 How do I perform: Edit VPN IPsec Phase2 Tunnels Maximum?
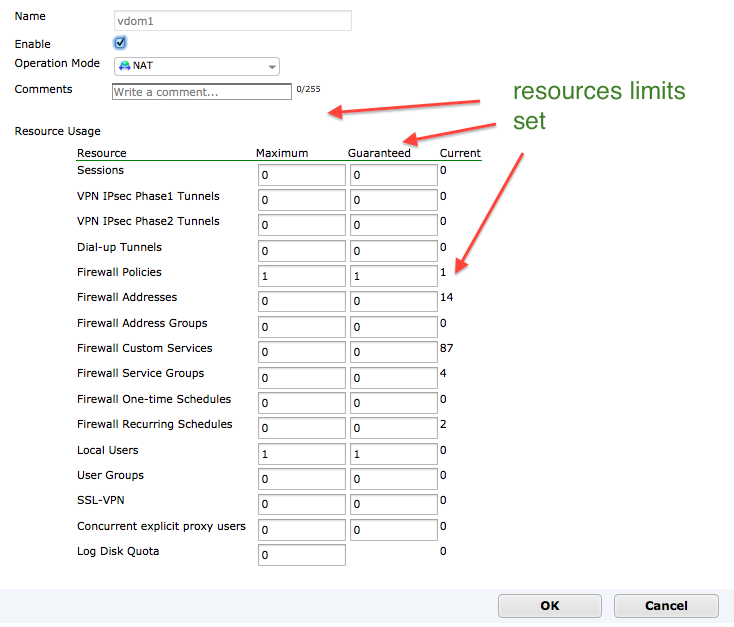click(302, 225)
